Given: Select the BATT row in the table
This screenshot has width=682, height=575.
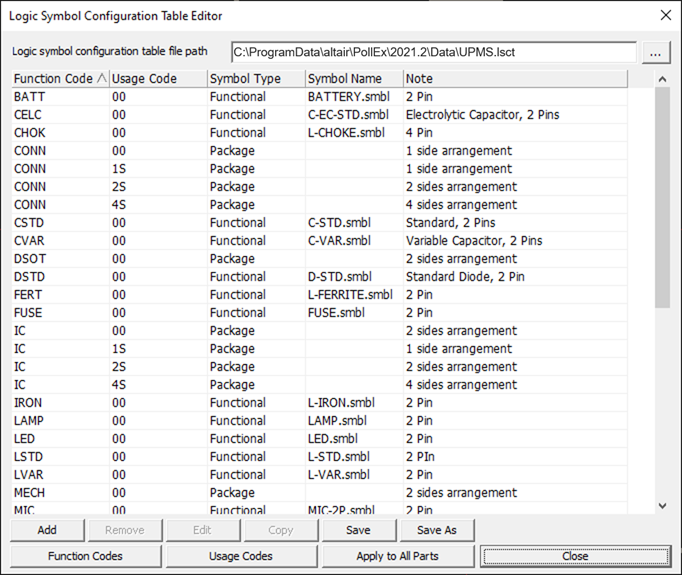Looking at the screenshot, I should pyautogui.click(x=30, y=97).
